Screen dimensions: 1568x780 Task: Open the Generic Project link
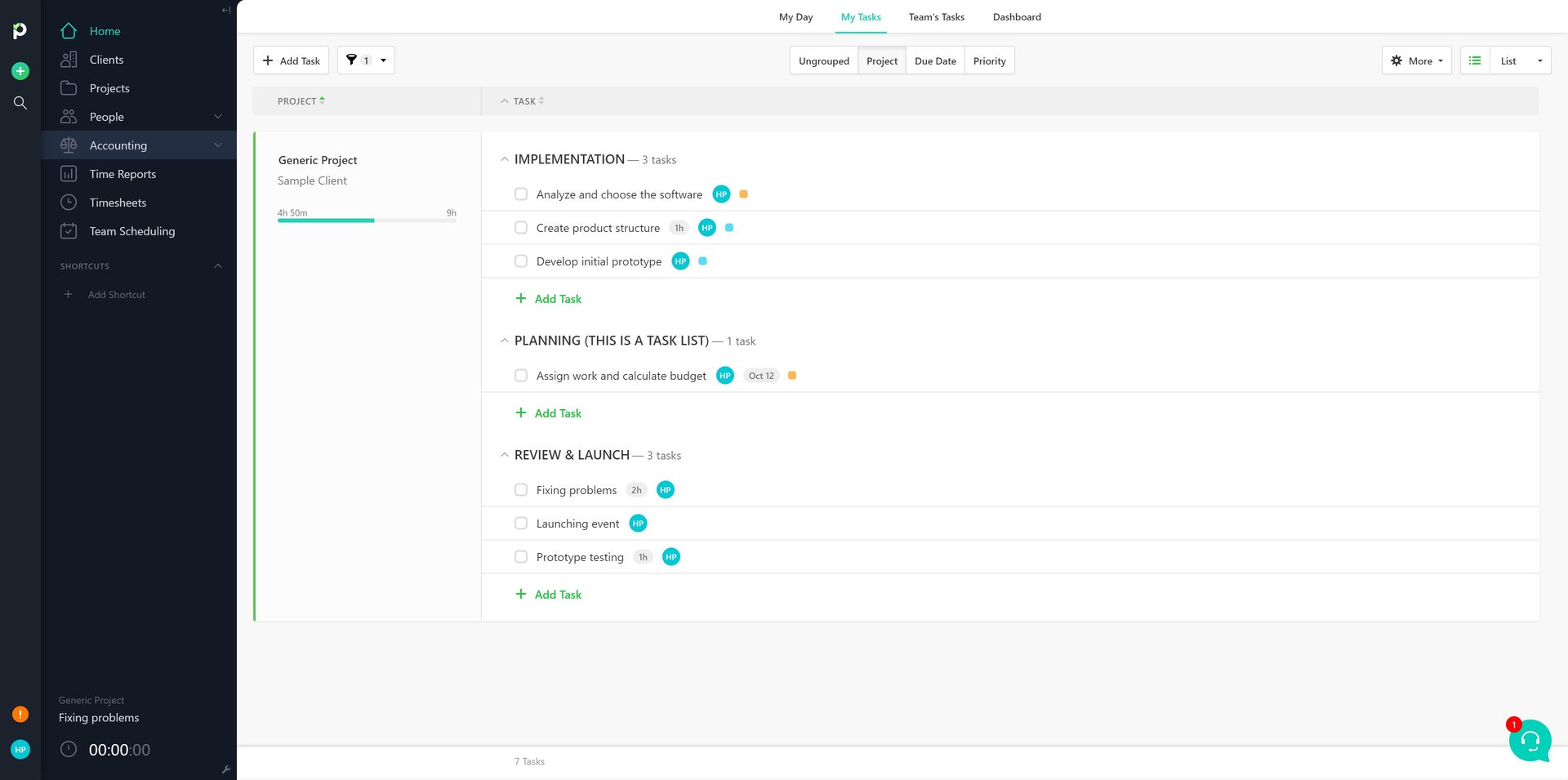click(x=318, y=160)
